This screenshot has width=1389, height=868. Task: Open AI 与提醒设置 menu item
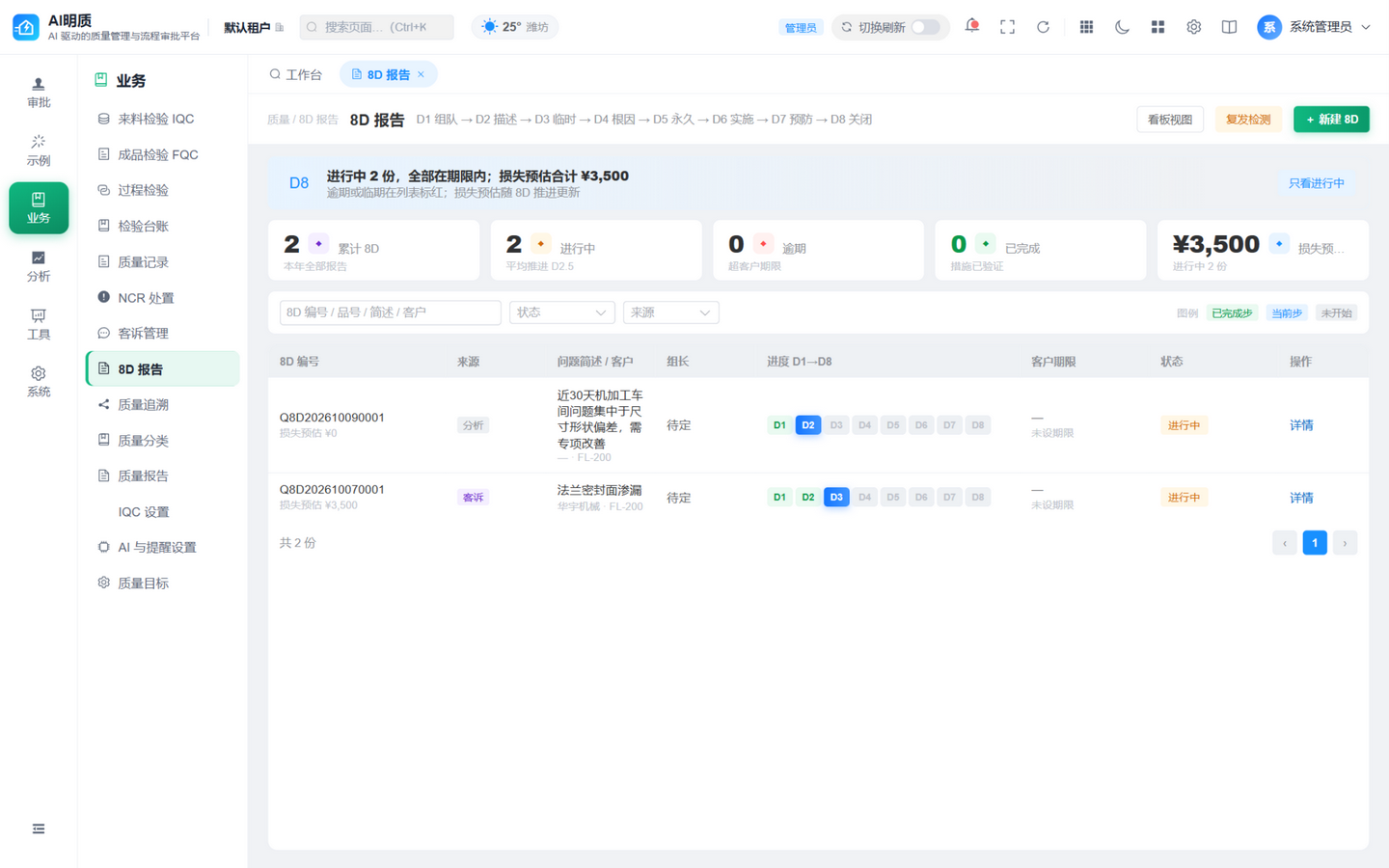click(x=163, y=547)
